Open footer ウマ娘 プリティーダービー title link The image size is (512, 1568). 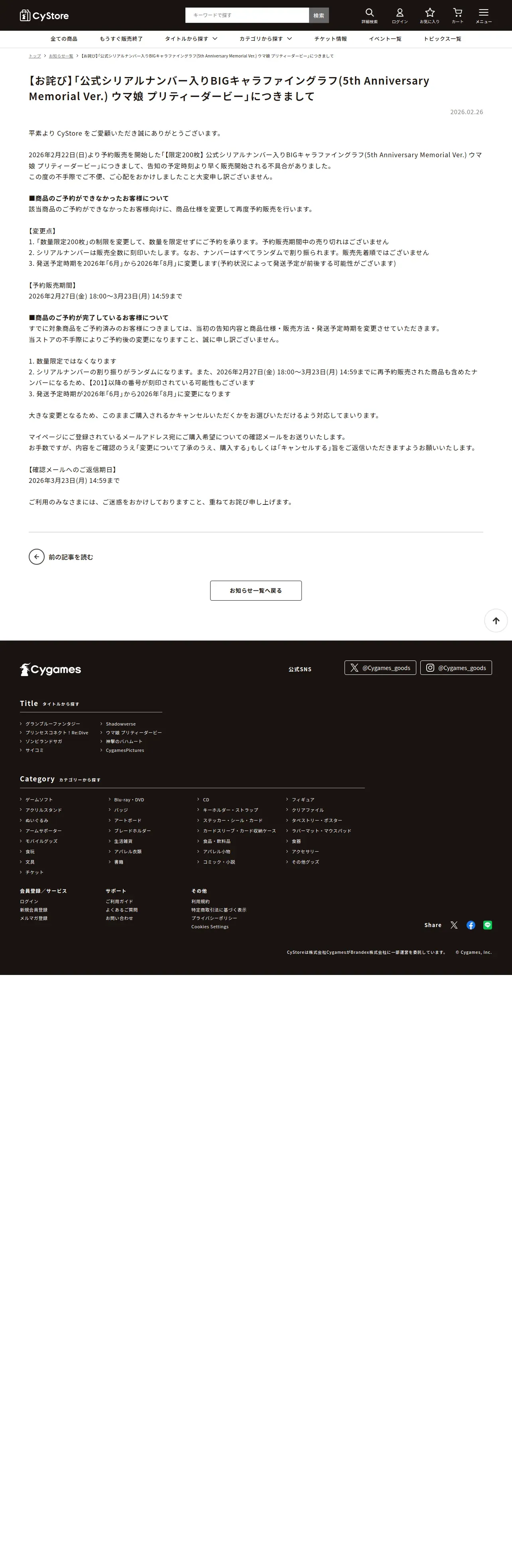134,732
